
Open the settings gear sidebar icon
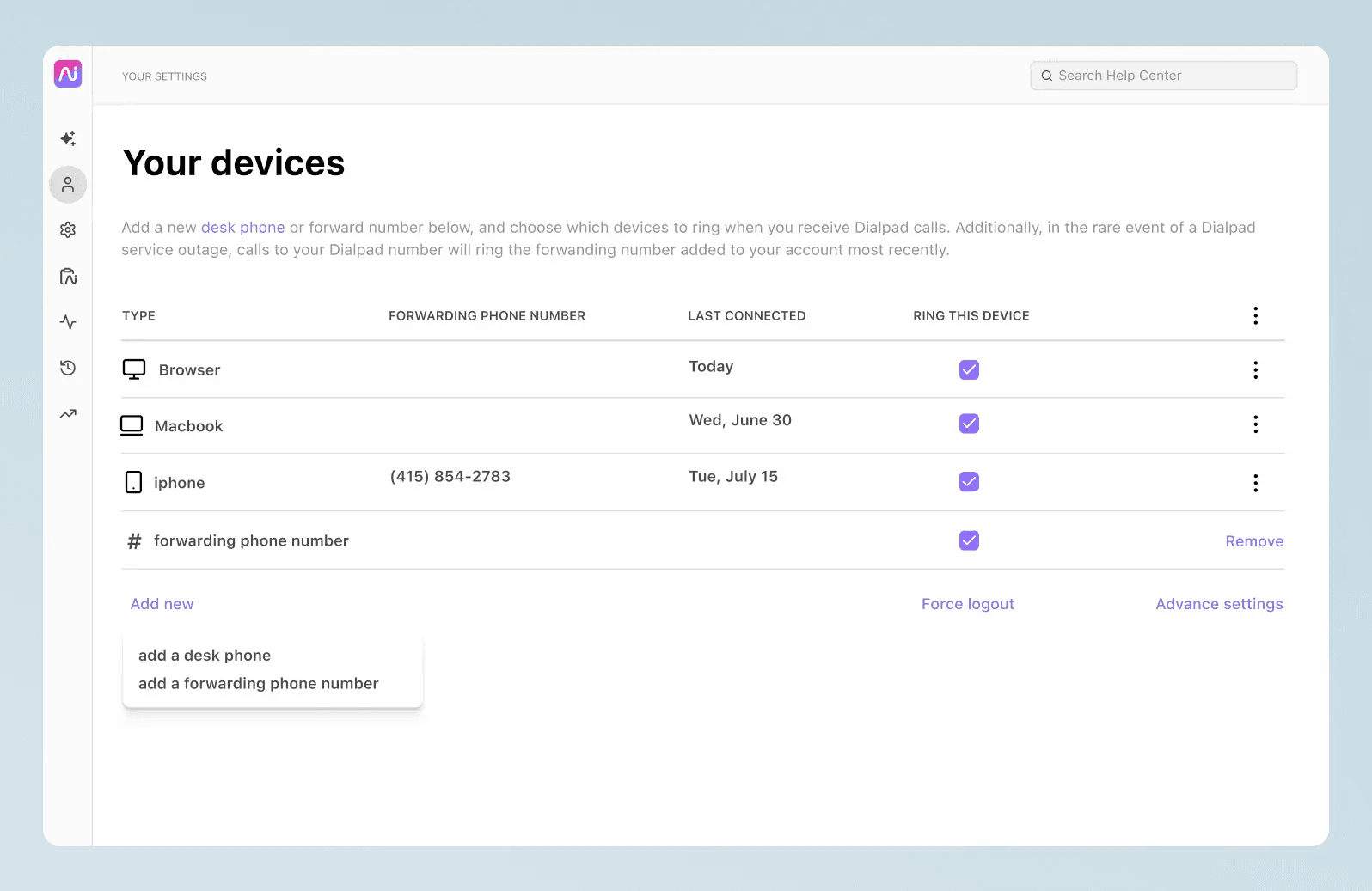(68, 230)
